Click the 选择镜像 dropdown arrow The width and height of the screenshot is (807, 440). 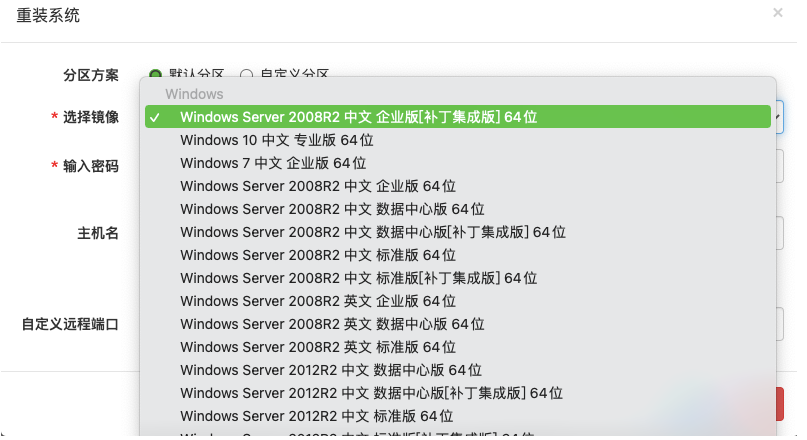click(x=777, y=117)
